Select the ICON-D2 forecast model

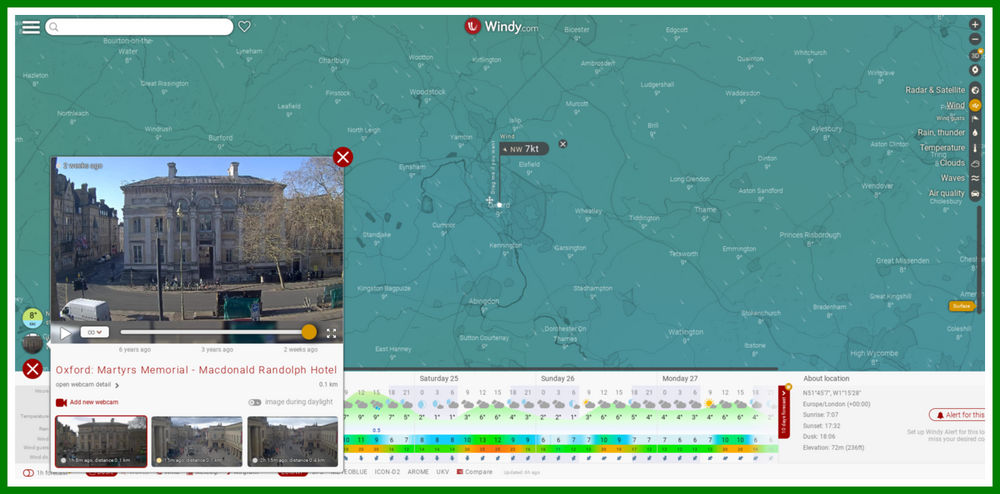[x=387, y=472]
